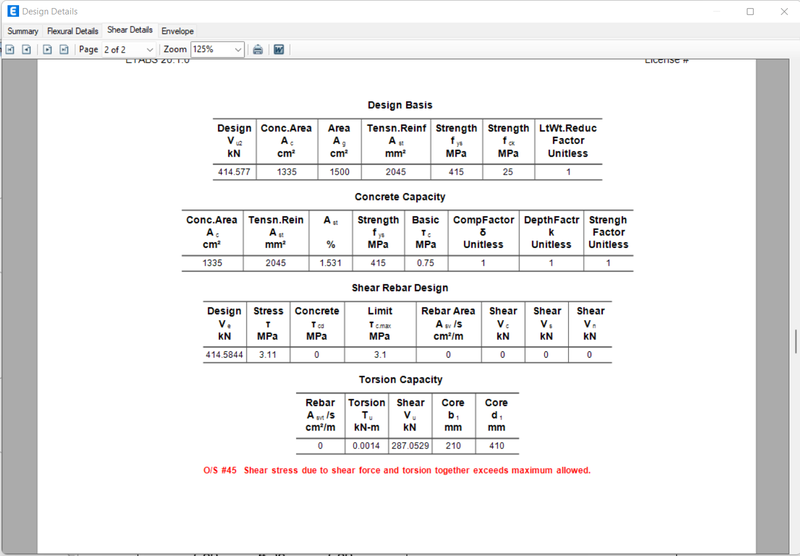This screenshot has width=800, height=556.
Task: Click the Torsion Tu column header
Action: [366, 415]
